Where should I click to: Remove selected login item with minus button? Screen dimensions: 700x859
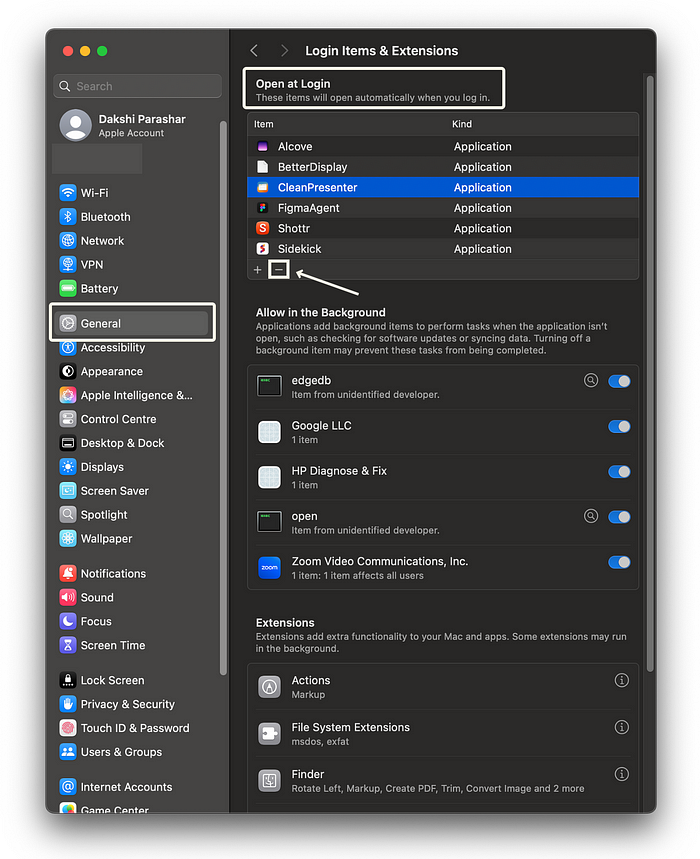(279, 270)
